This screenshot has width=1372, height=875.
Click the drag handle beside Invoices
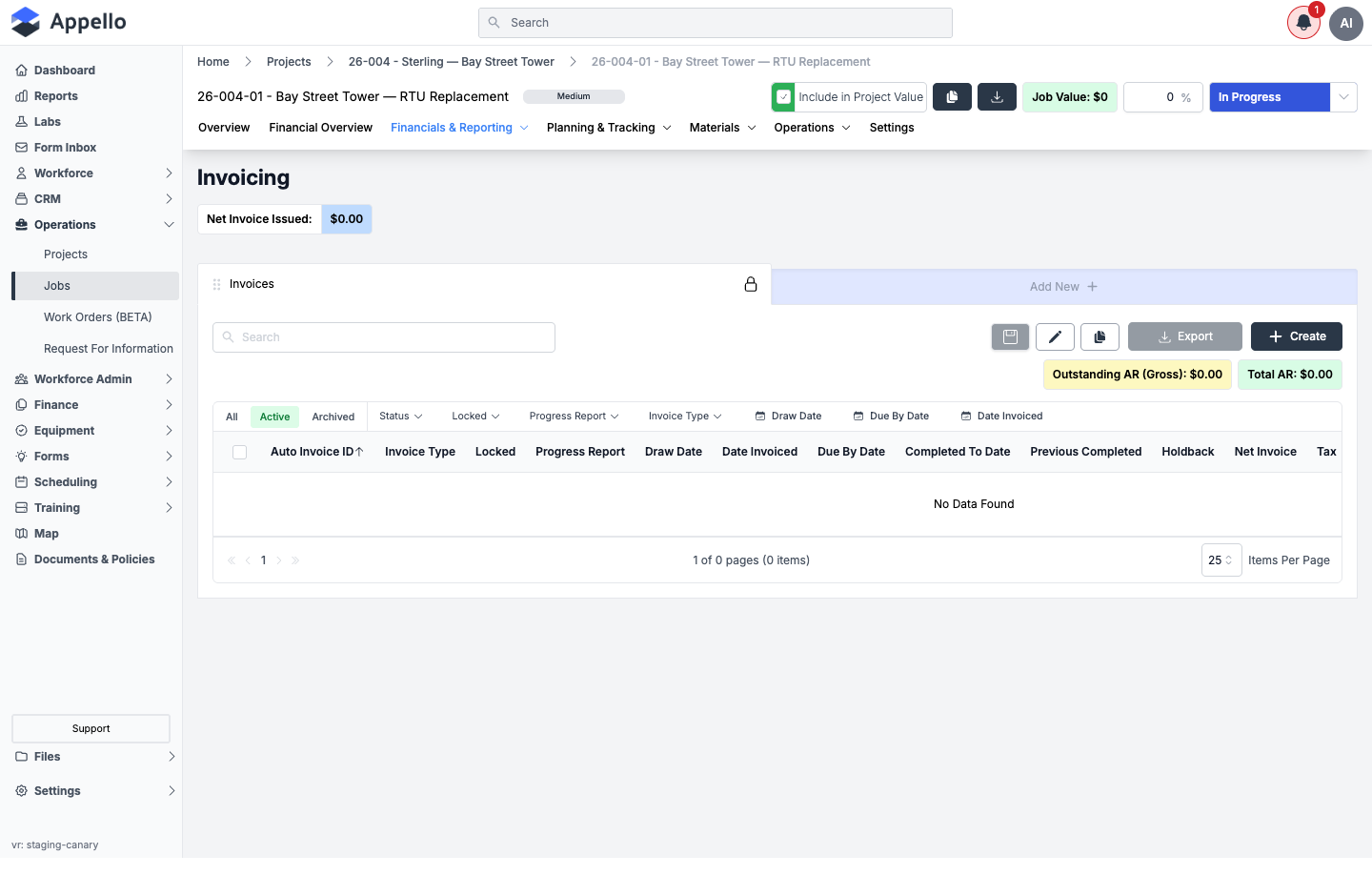click(216, 284)
